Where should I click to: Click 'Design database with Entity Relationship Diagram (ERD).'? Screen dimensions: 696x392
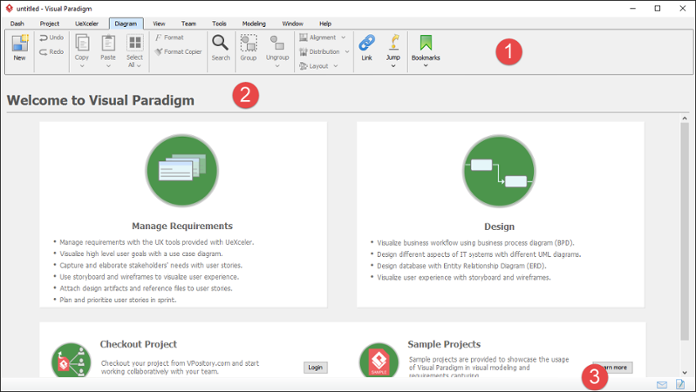(x=462, y=266)
